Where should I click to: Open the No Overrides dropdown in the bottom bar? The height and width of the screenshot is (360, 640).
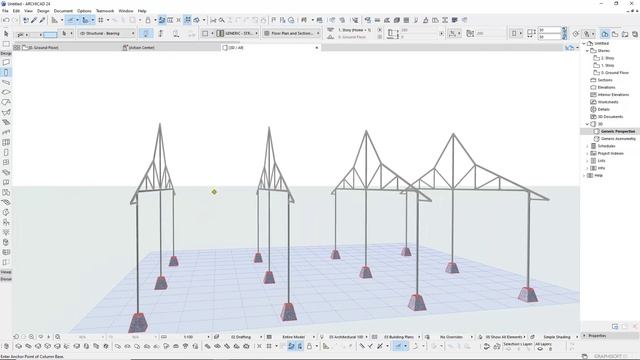[453, 337]
